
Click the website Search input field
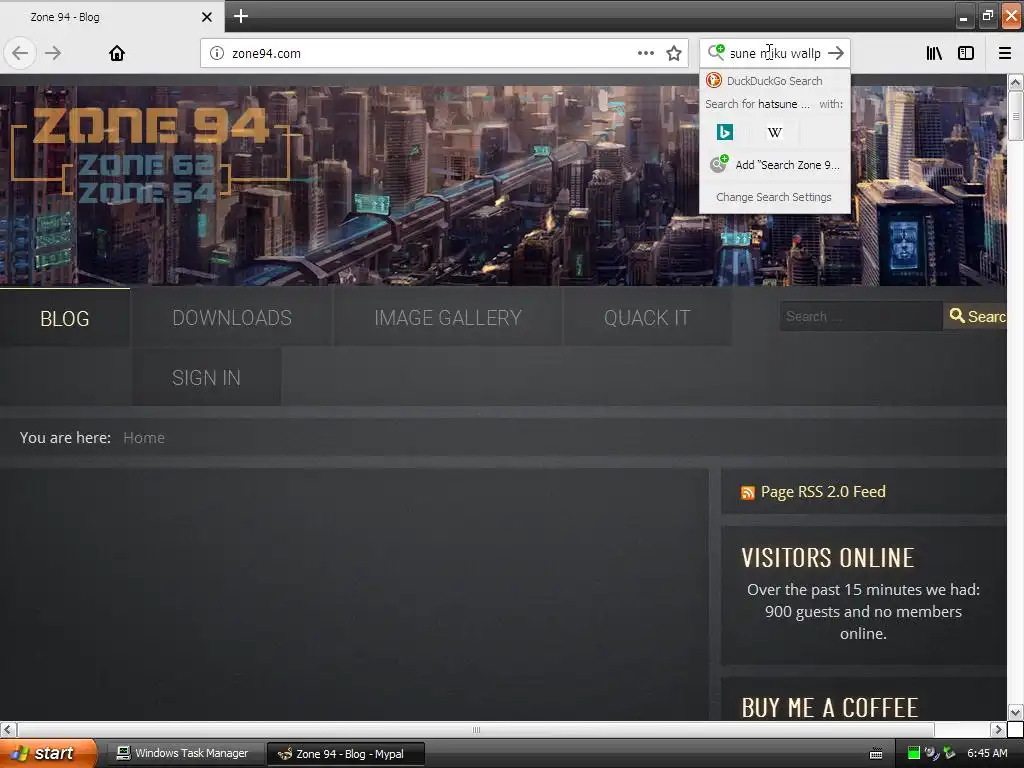[861, 316]
